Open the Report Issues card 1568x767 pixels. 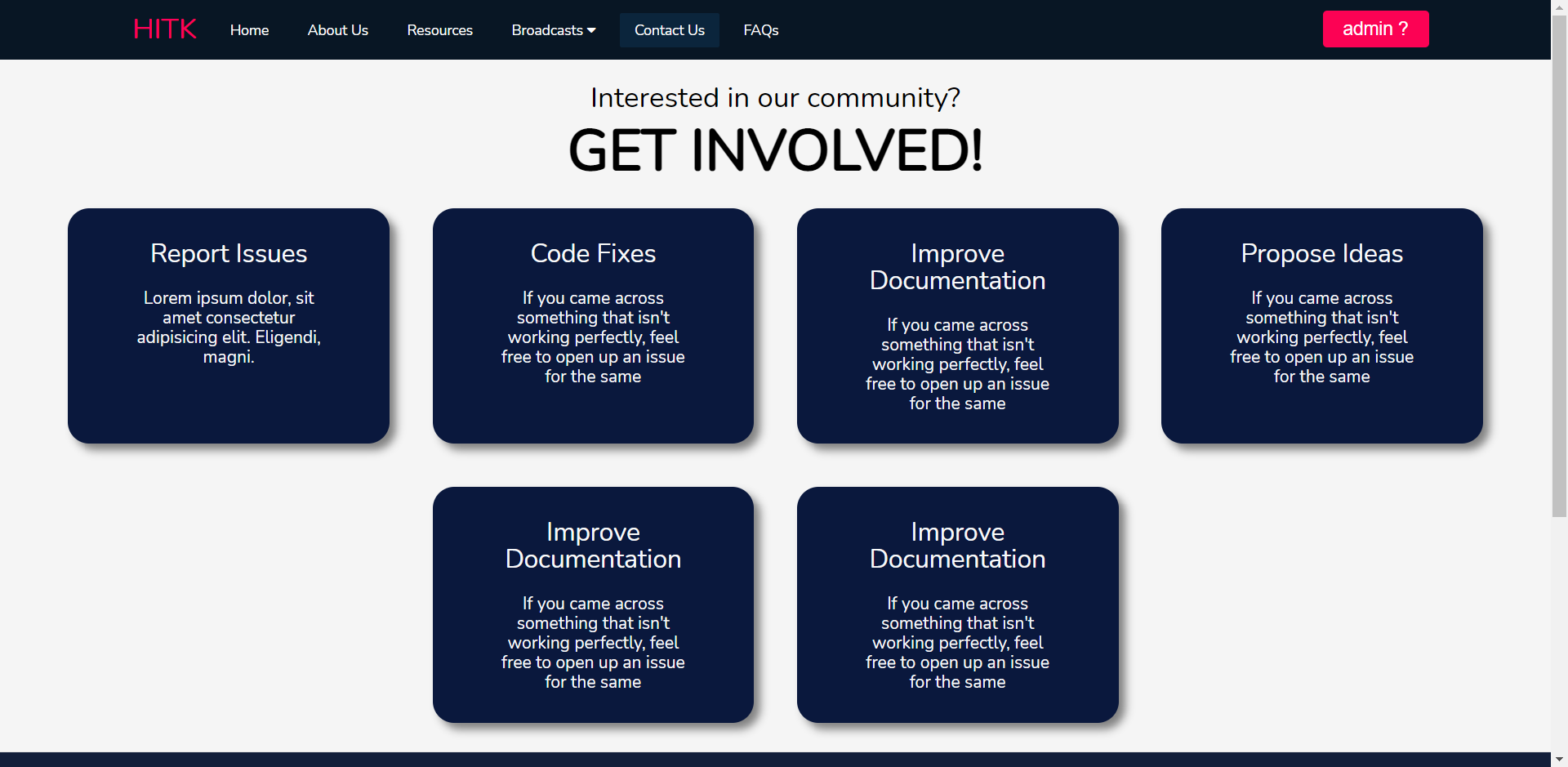[x=229, y=326]
